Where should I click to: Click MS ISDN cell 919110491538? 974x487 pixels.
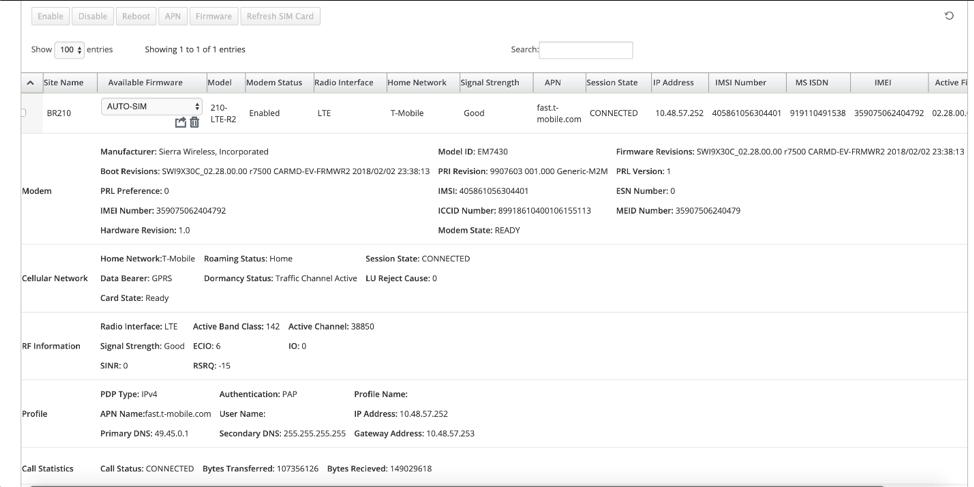tap(817, 113)
